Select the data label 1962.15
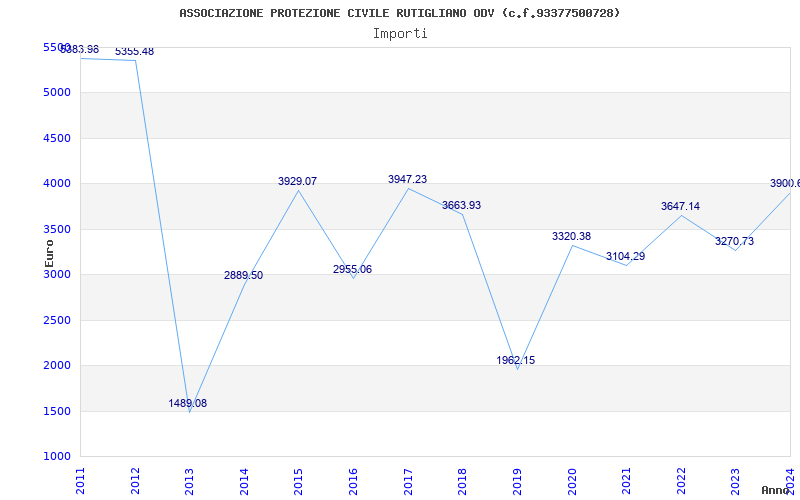 click(x=516, y=360)
